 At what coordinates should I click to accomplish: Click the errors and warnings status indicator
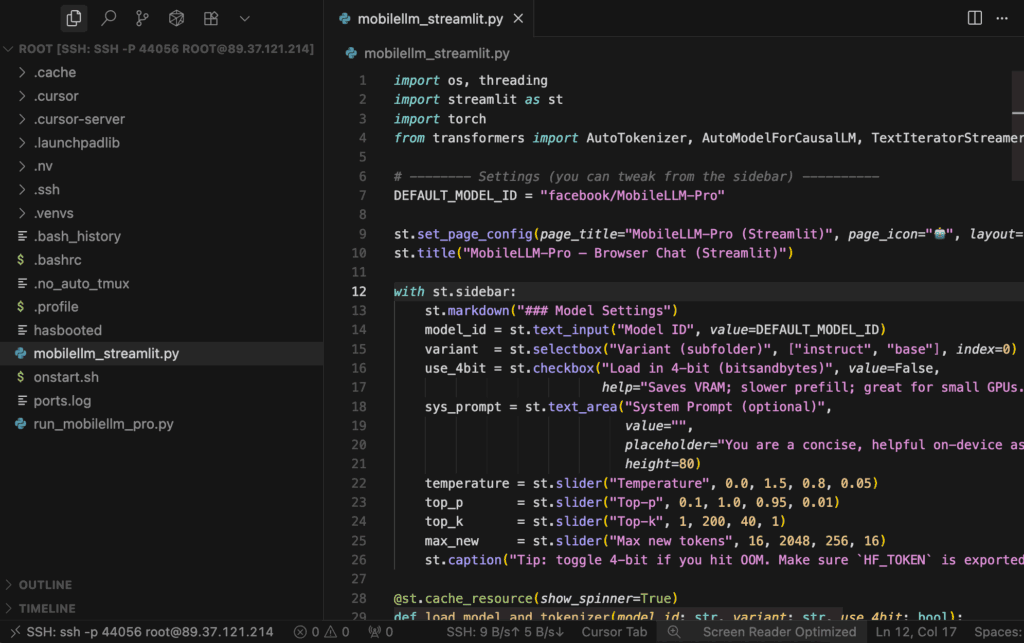click(x=321, y=632)
